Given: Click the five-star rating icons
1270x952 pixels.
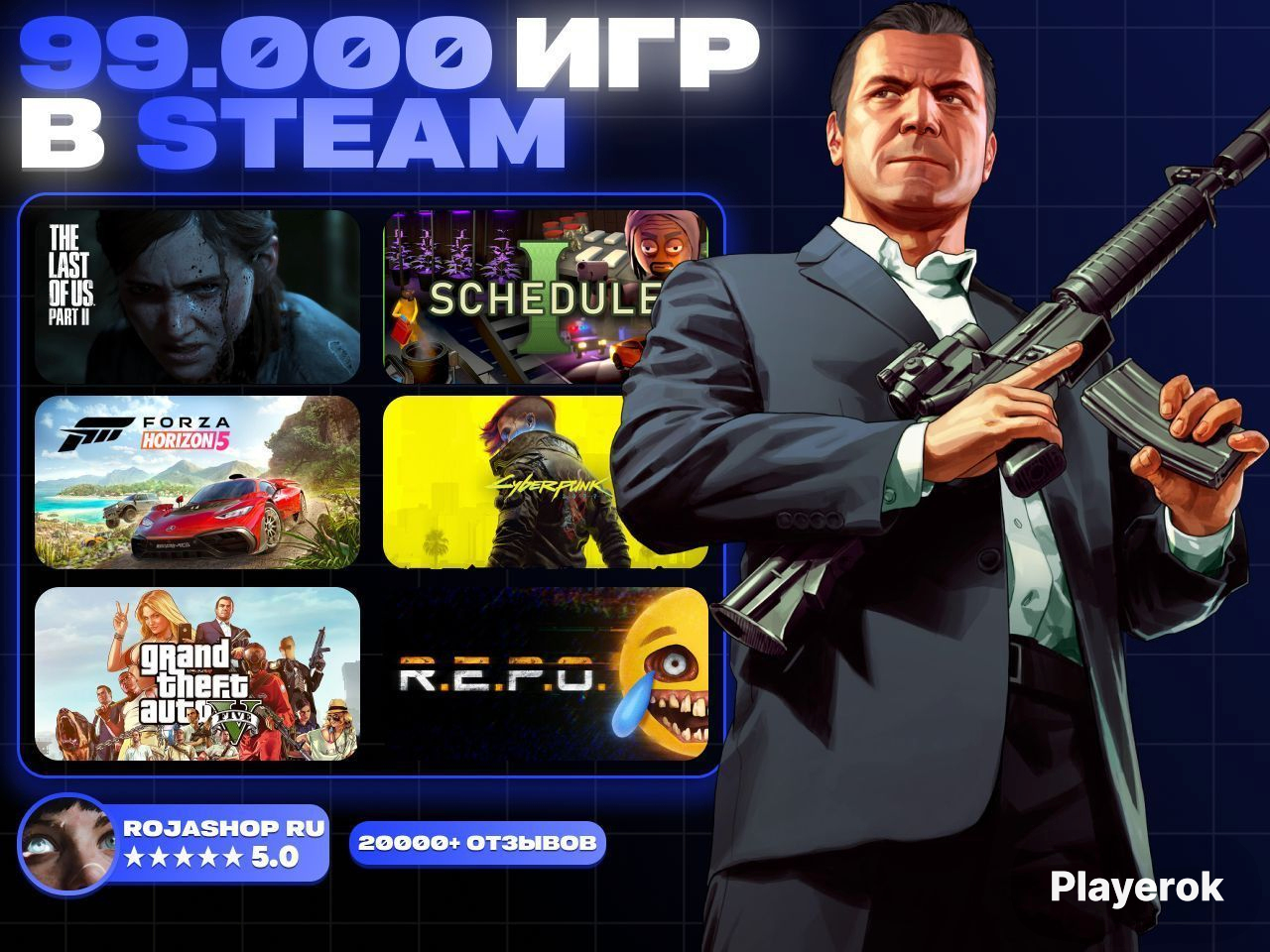Looking at the screenshot, I should [x=183, y=858].
